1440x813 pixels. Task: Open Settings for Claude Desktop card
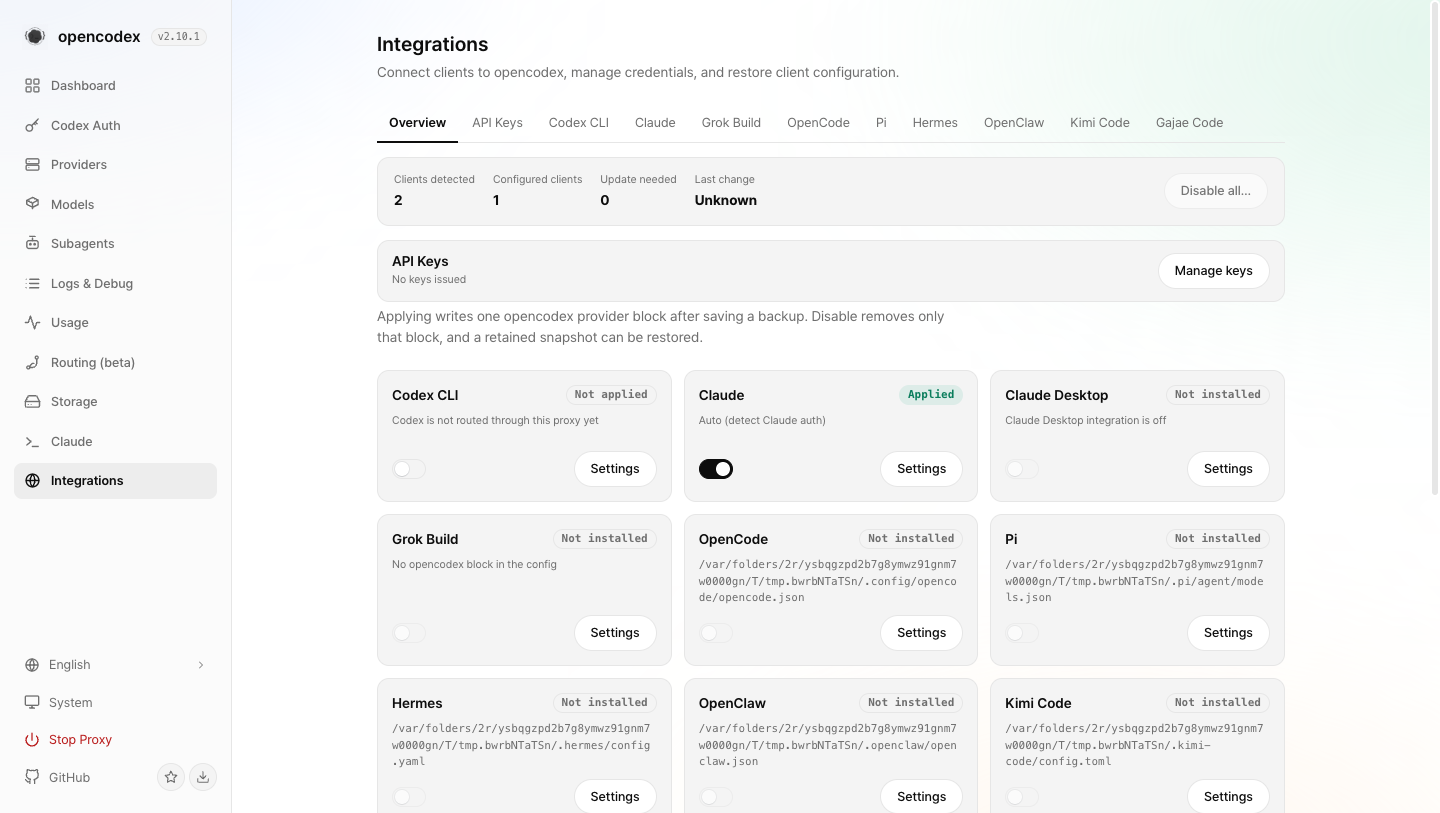tap(1228, 469)
